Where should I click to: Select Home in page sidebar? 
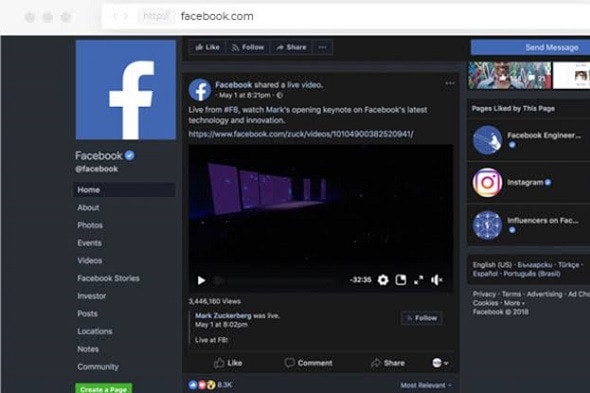124,190
